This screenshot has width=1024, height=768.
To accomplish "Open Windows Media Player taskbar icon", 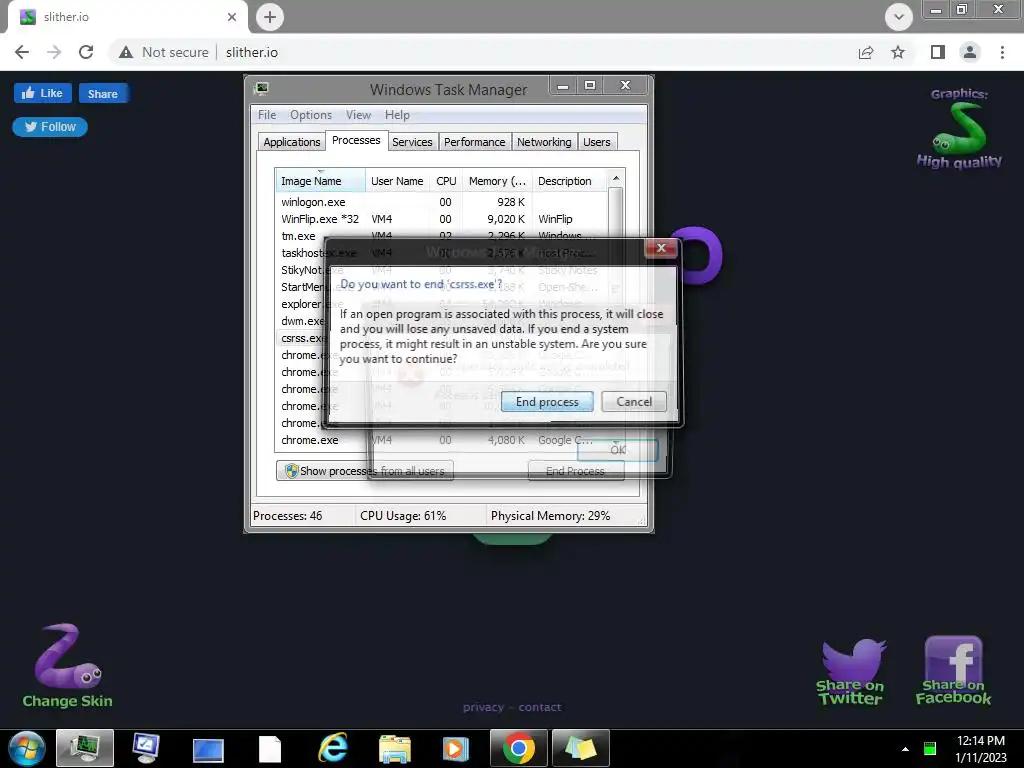I will [456, 748].
